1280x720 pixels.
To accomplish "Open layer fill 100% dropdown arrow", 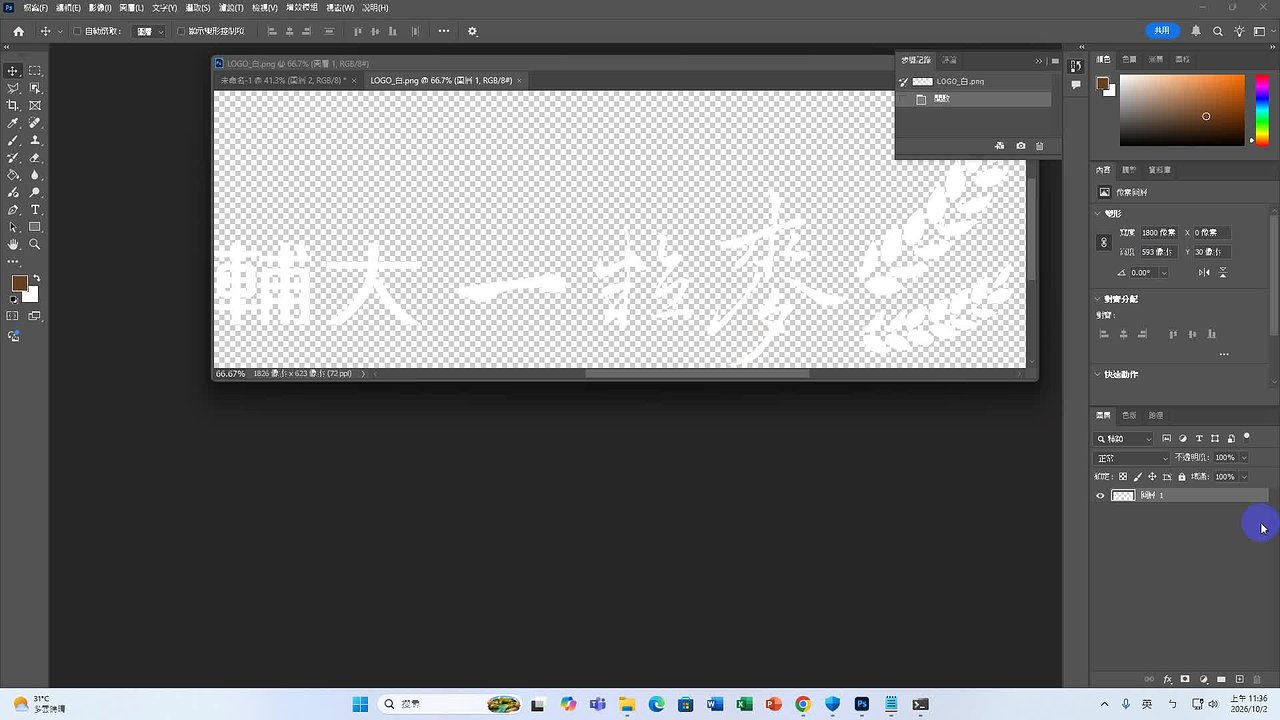I will click(x=1243, y=477).
